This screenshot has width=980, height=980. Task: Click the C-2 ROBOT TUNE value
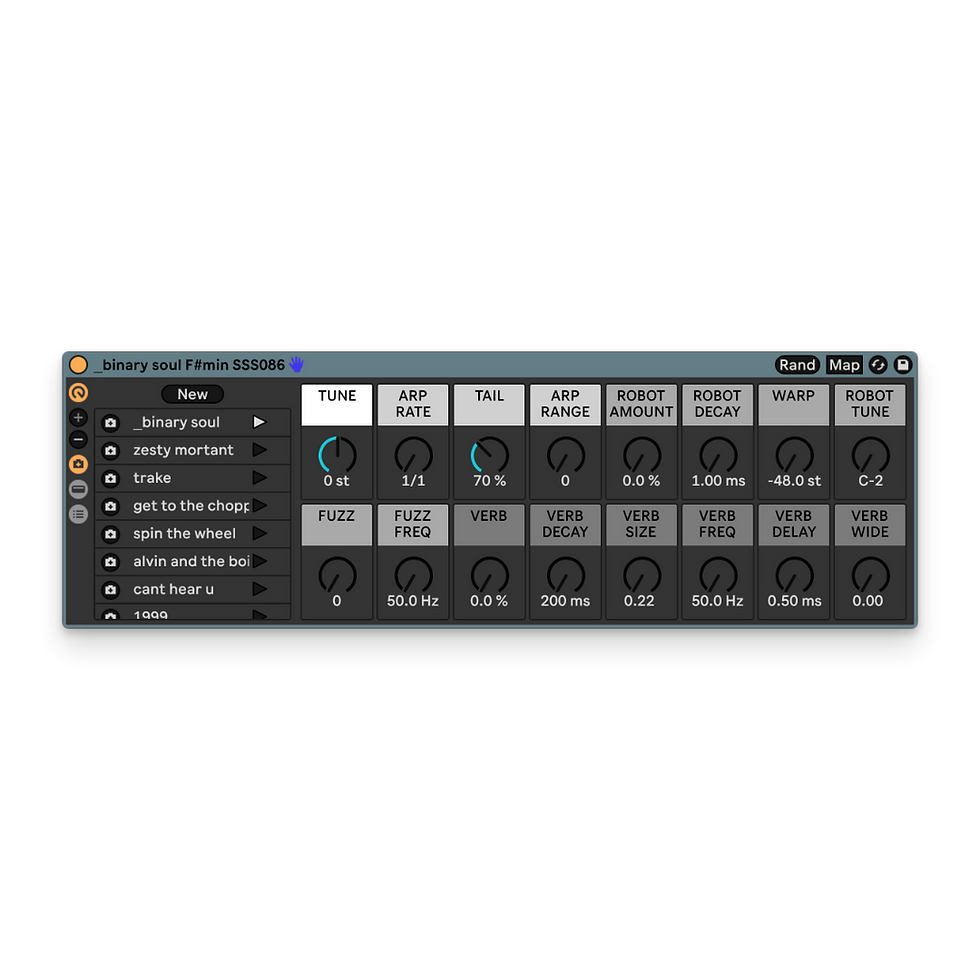click(870, 481)
